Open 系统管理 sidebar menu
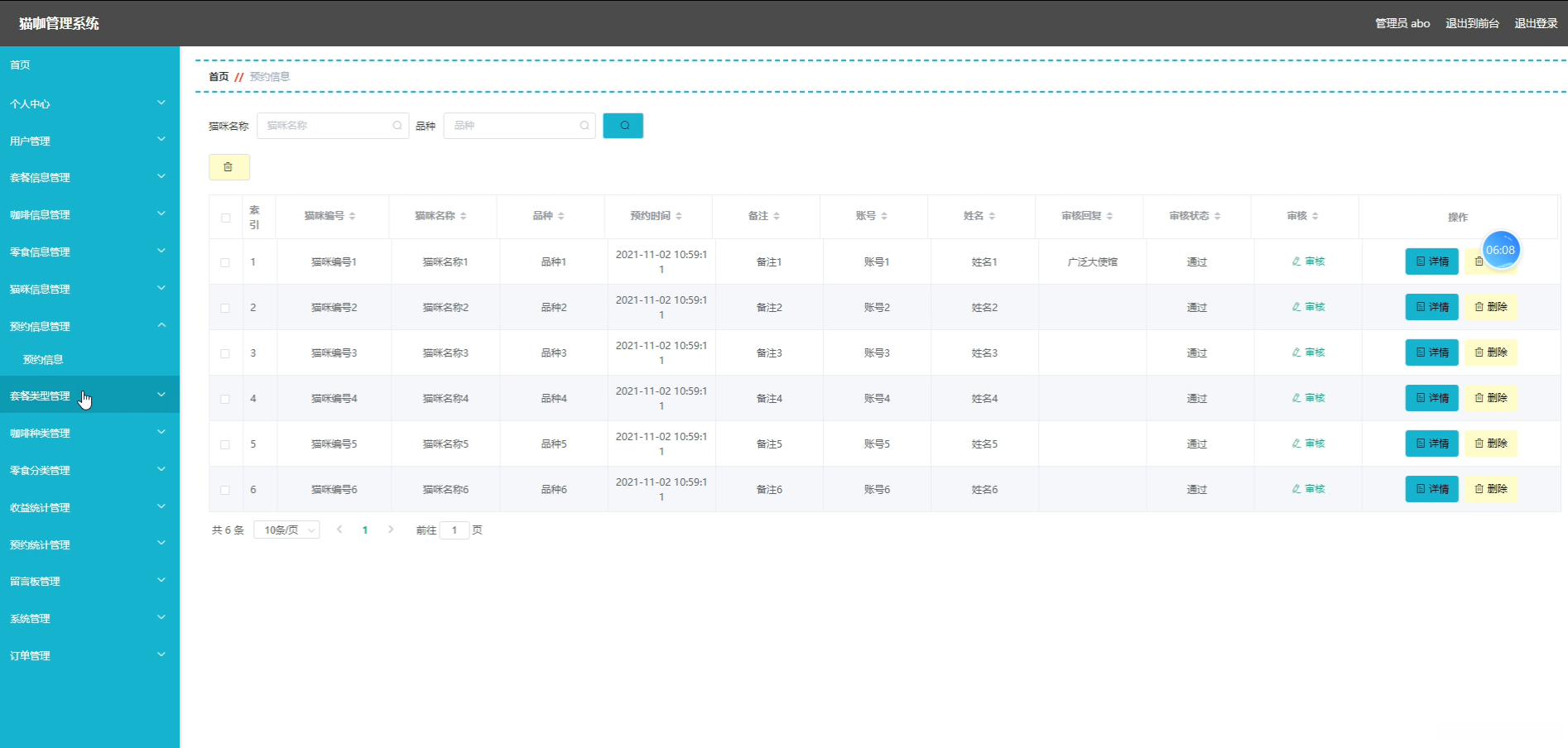The width and height of the screenshot is (1568, 748). pos(89,618)
